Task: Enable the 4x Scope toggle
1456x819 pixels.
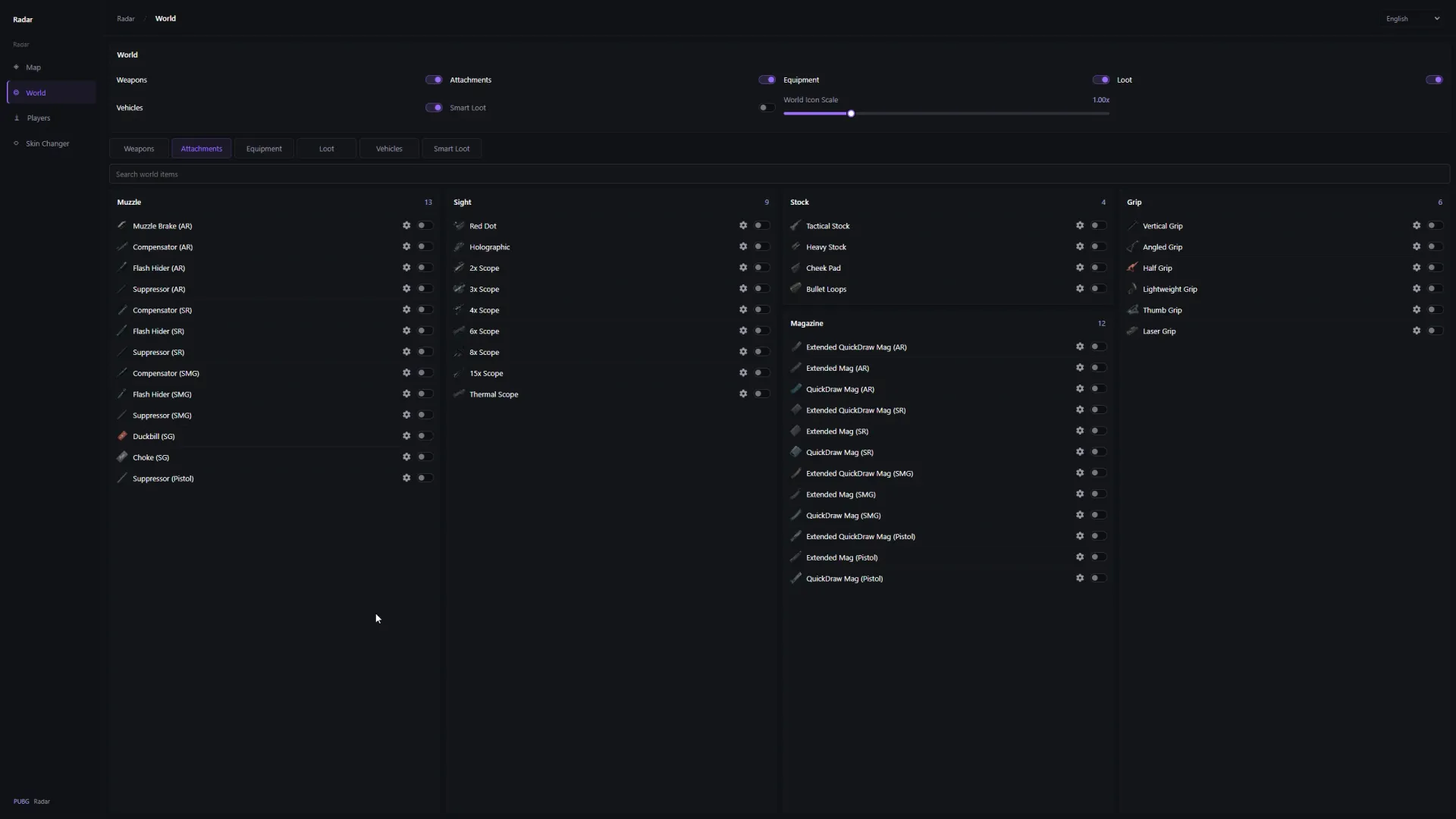Action: (x=761, y=310)
